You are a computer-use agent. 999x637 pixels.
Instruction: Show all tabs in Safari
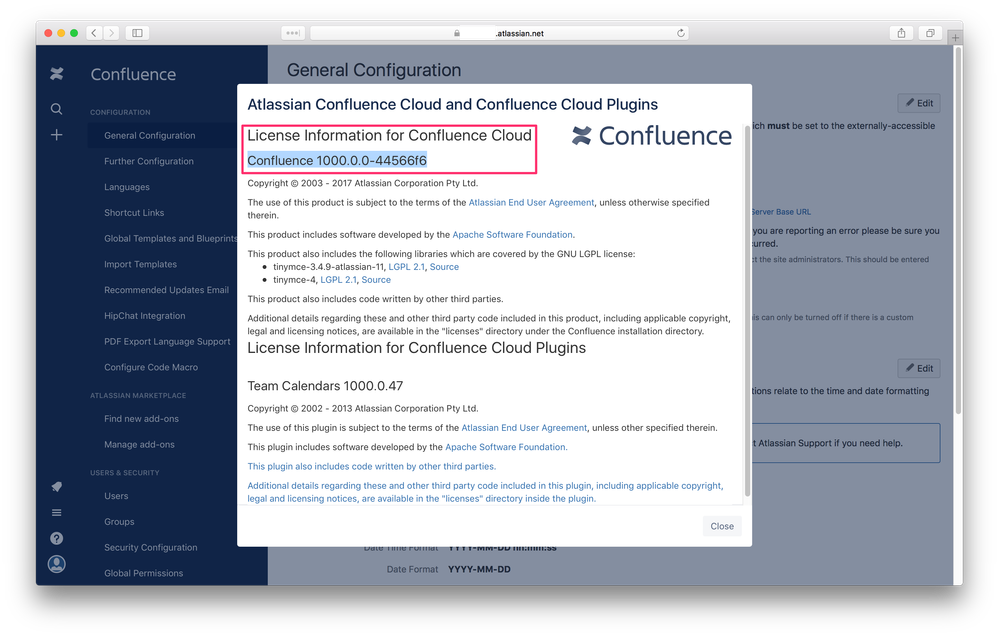tap(930, 33)
